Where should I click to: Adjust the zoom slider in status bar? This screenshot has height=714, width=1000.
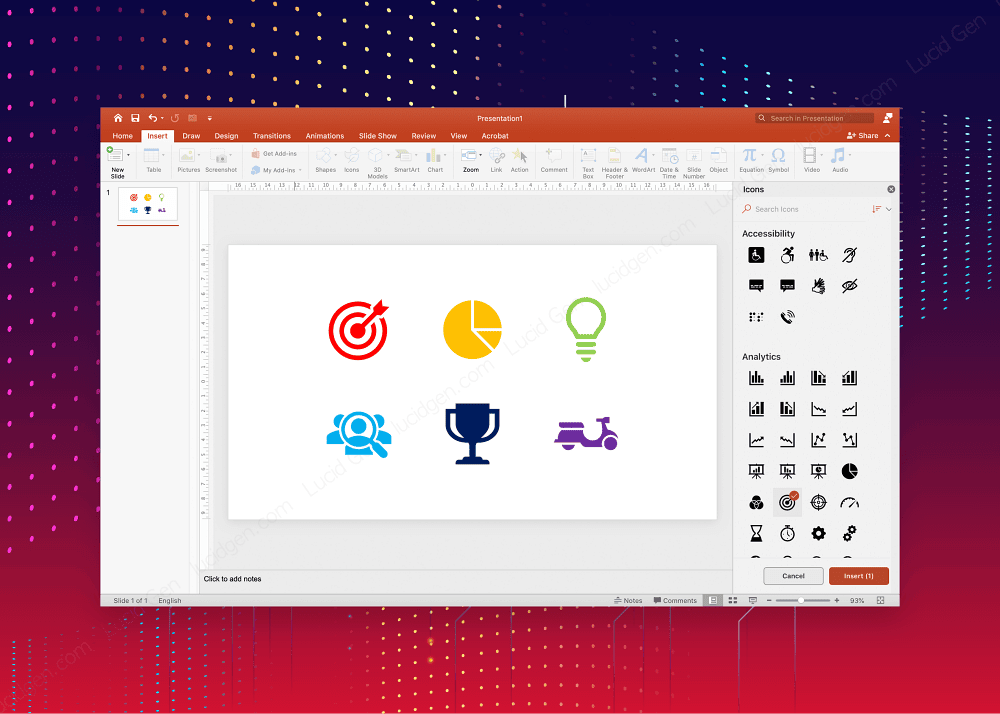pyautogui.click(x=803, y=600)
